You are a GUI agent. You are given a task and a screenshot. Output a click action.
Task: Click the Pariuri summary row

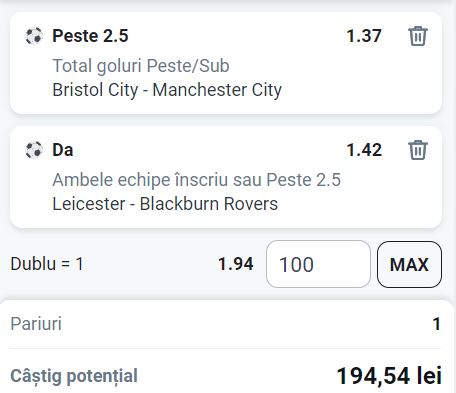225,324
